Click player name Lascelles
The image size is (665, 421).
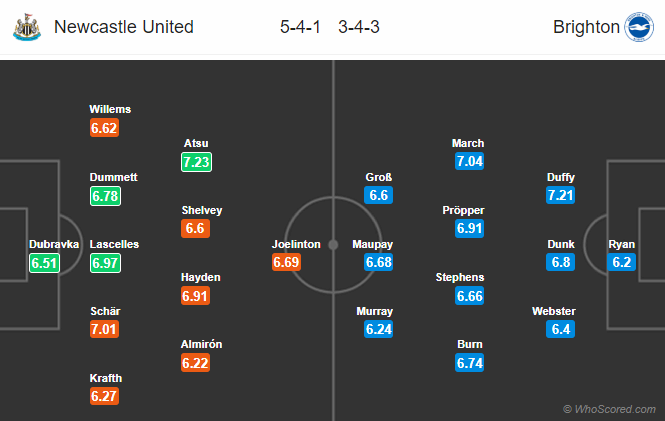coord(114,244)
